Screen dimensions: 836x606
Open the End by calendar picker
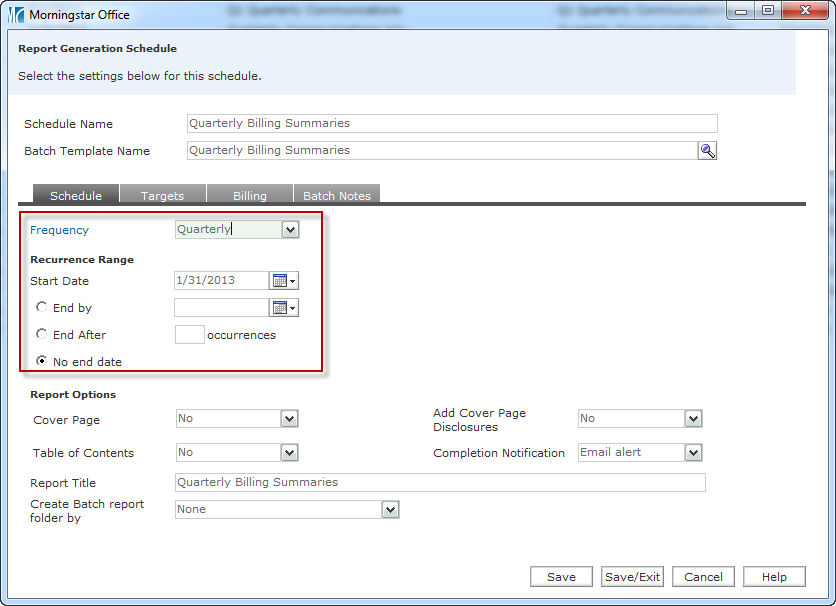[x=285, y=308]
